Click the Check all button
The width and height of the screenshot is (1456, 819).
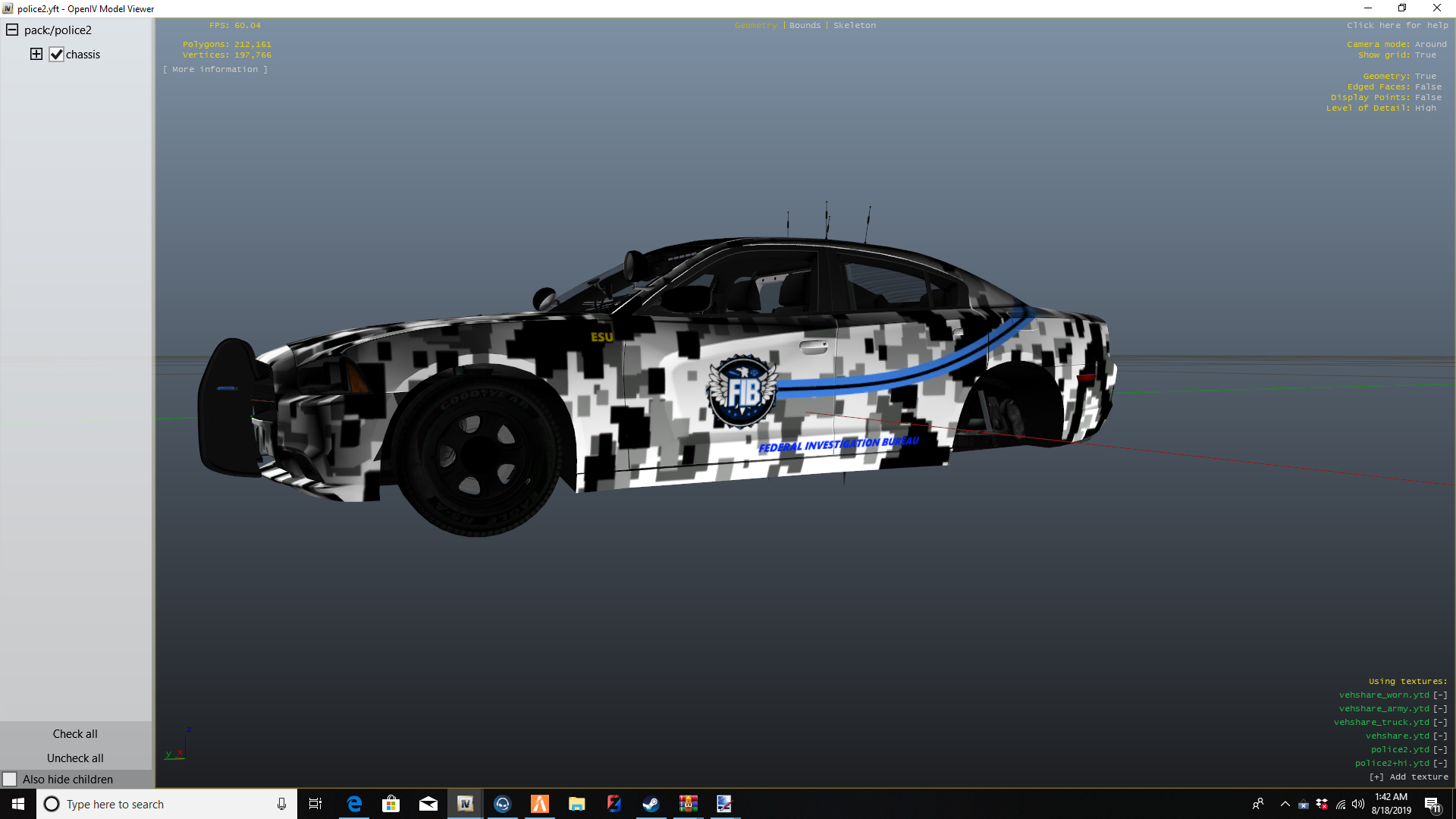[x=75, y=733]
